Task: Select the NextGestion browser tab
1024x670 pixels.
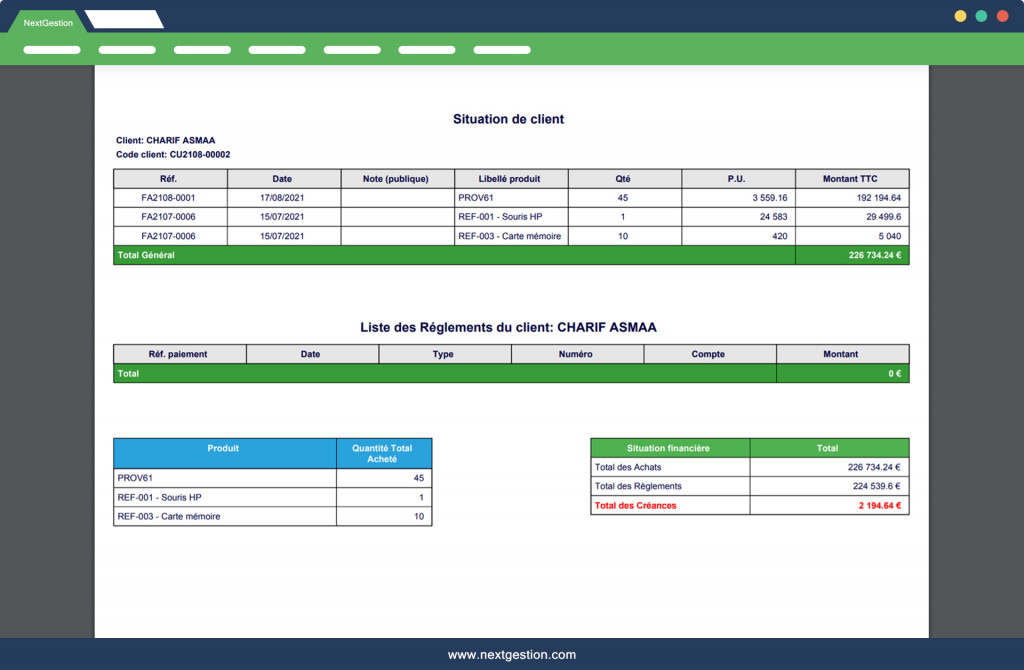Action: tap(48, 22)
